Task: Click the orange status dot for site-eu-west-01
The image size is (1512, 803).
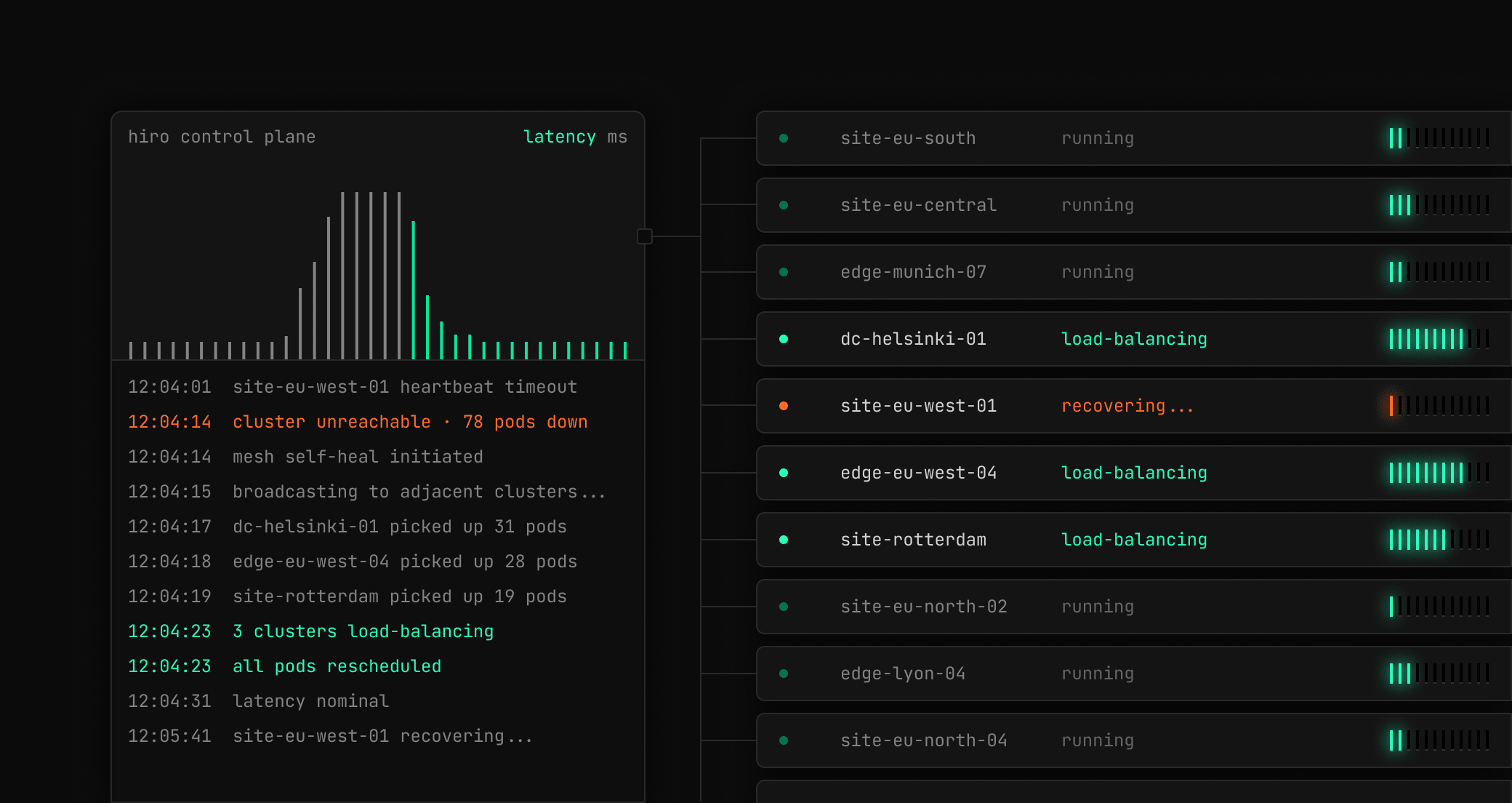Action: click(784, 406)
